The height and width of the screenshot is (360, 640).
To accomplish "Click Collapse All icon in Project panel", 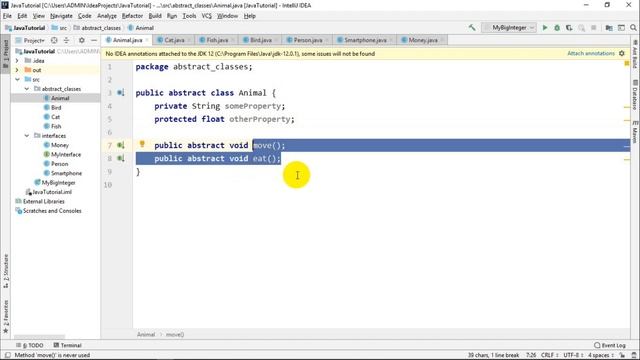I will click(66, 40).
